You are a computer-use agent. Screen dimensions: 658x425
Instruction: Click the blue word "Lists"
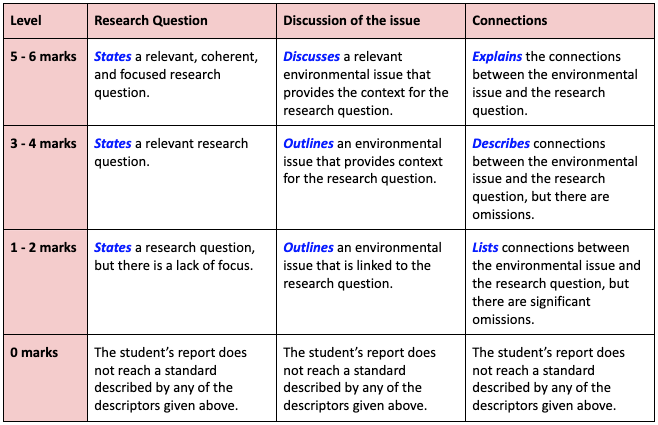(486, 247)
